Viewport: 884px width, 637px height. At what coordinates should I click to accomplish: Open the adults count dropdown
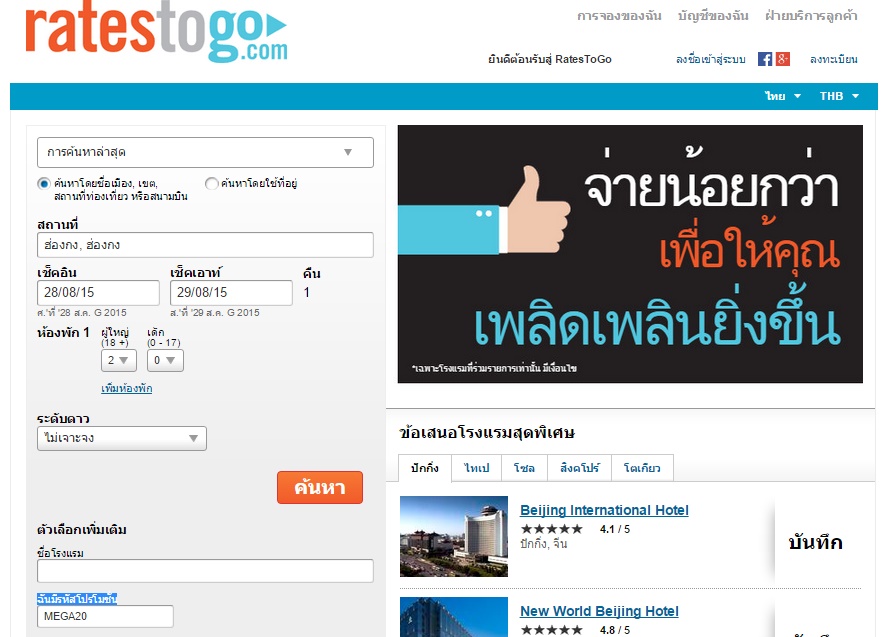point(118,360)
